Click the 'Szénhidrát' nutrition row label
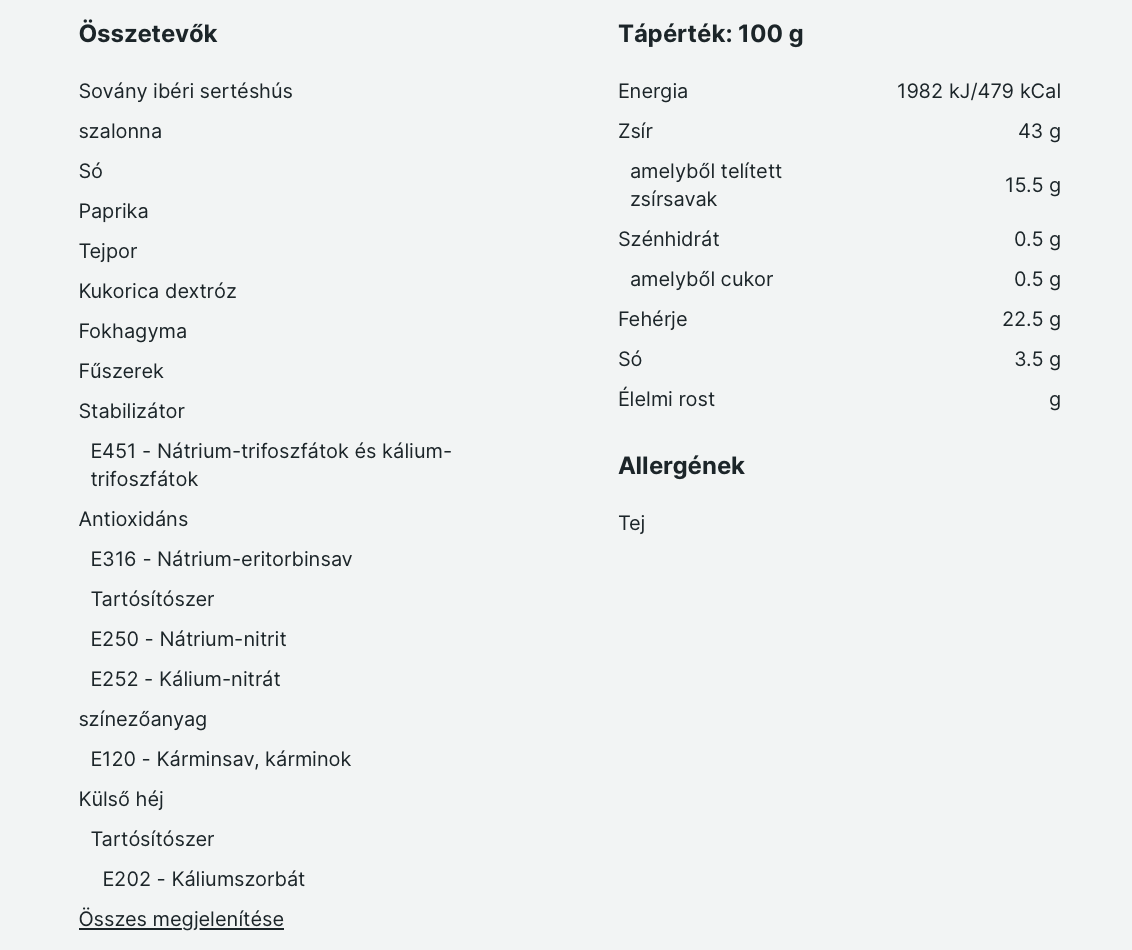Viewport: 1132px width, 950px height. tap(669, 239)
